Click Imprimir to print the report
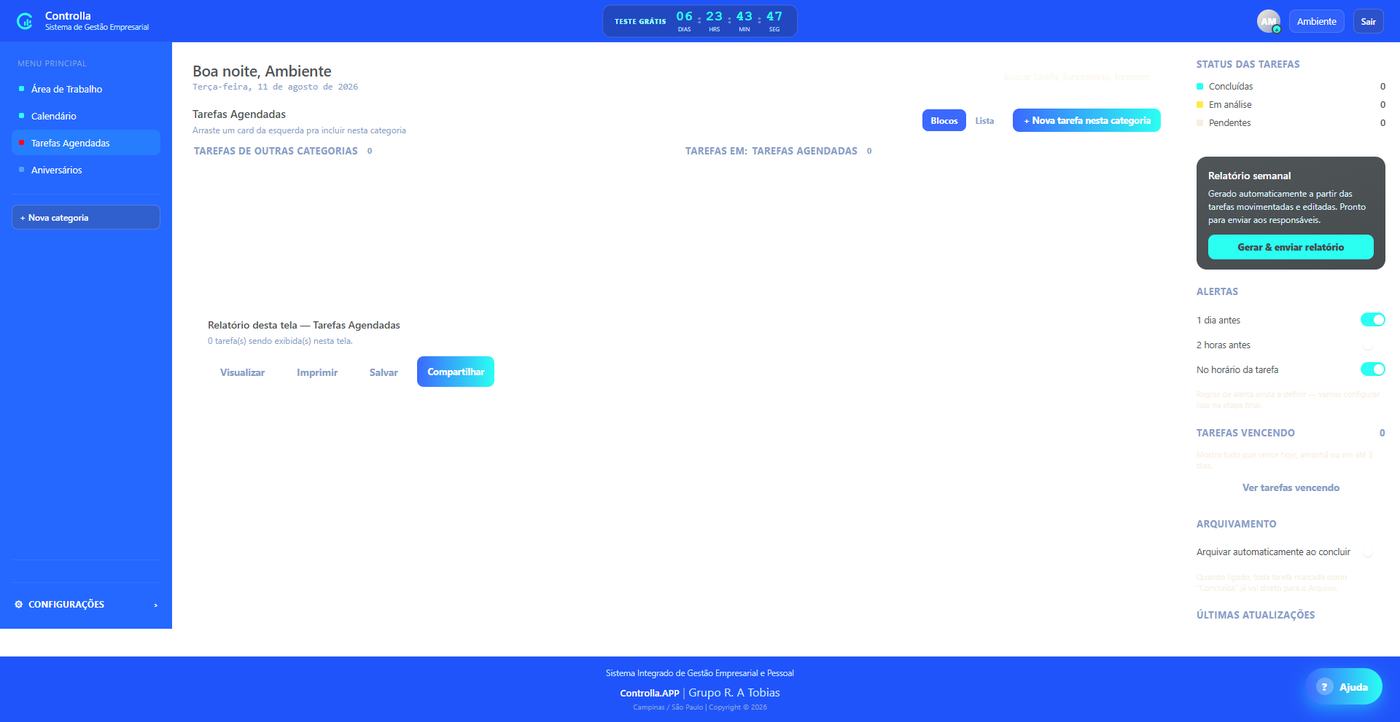 click(x=317, y=372)
